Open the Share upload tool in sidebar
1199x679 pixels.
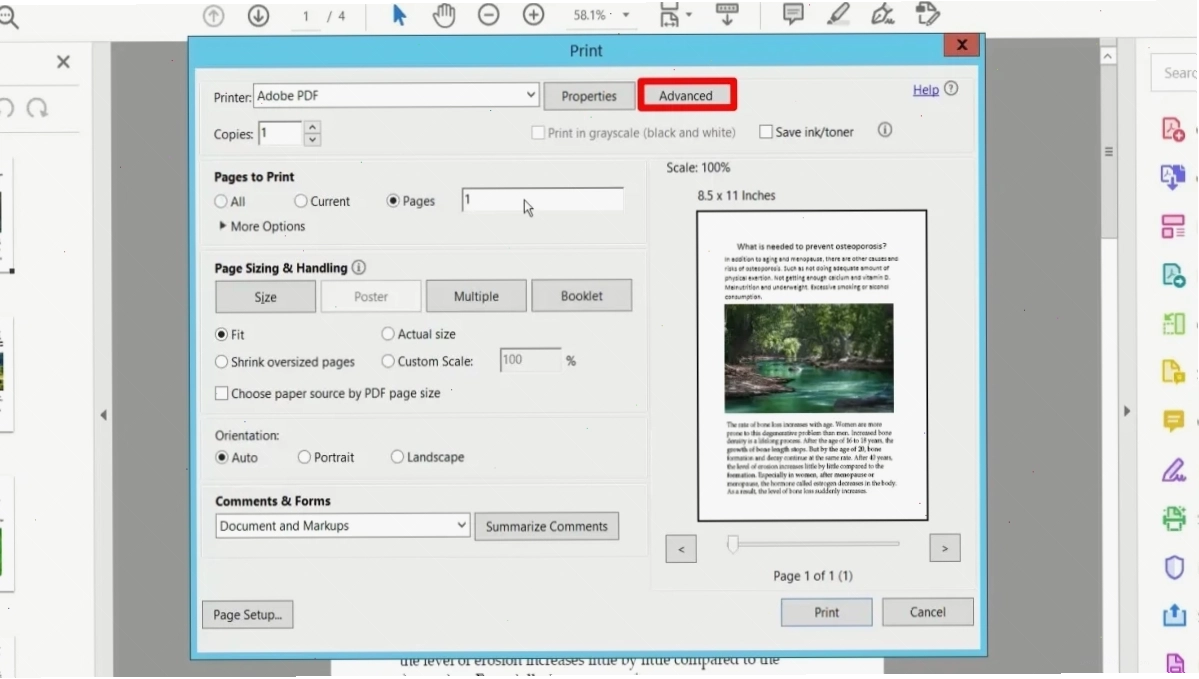(x=1174, y=615)
